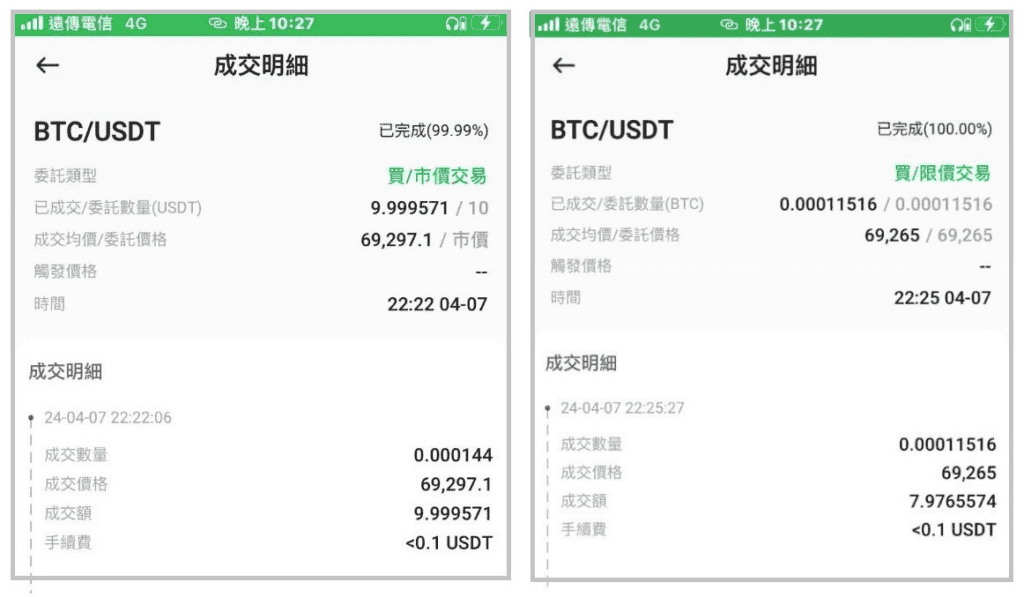Viewport: 1024px width, 597px height.
Task: Tap the signal bars icon in left status bar
Action: 31,24
